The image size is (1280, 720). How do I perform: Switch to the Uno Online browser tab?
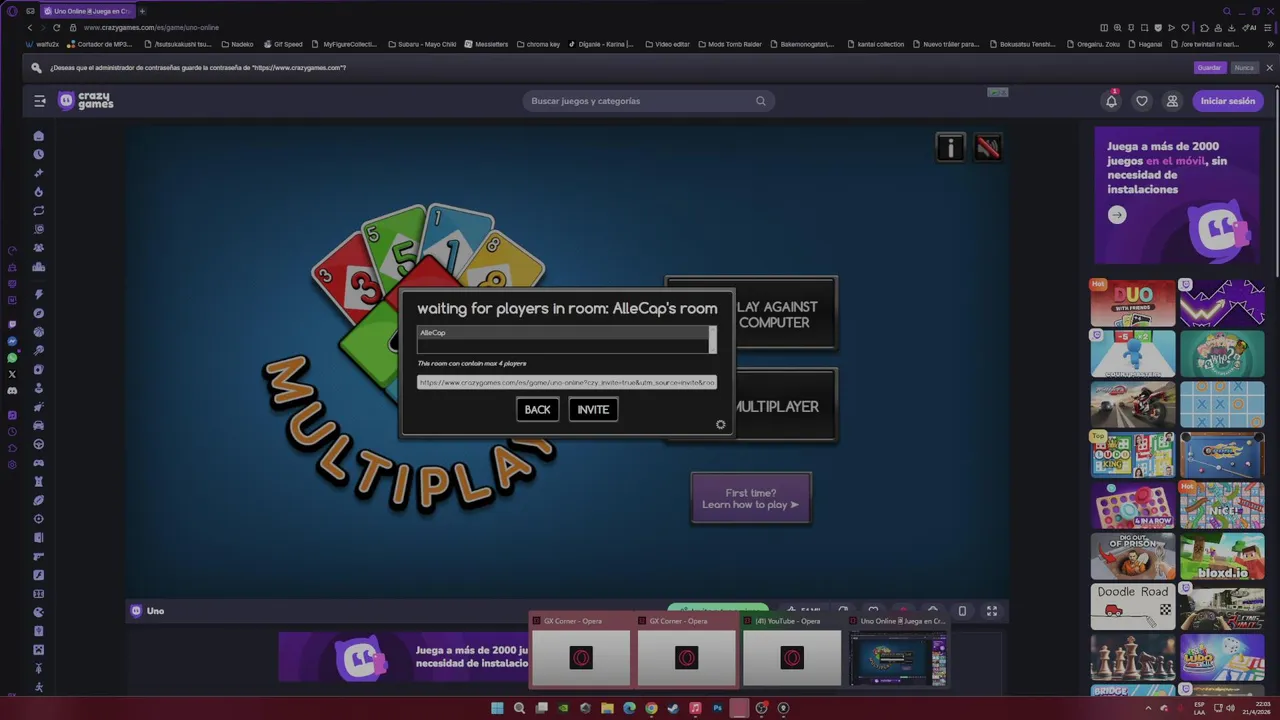click(x=88, y=11)
